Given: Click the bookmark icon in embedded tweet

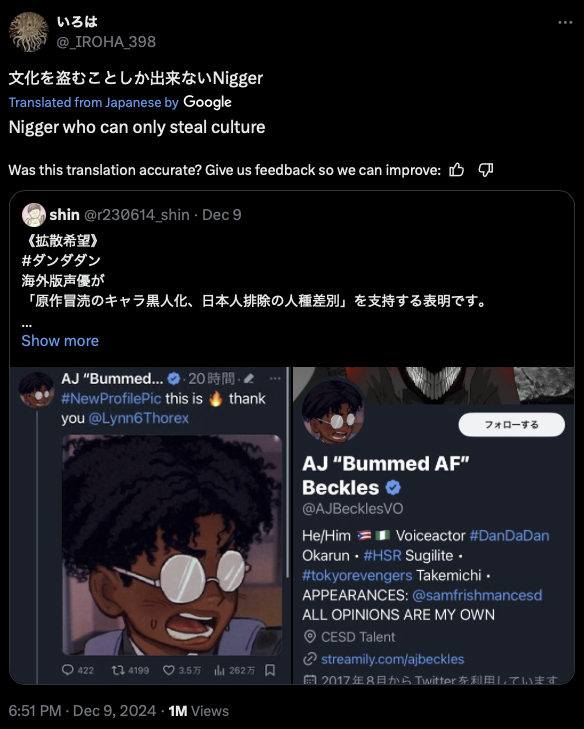Looking at the screenshot, I should click(x=270, y=670).
